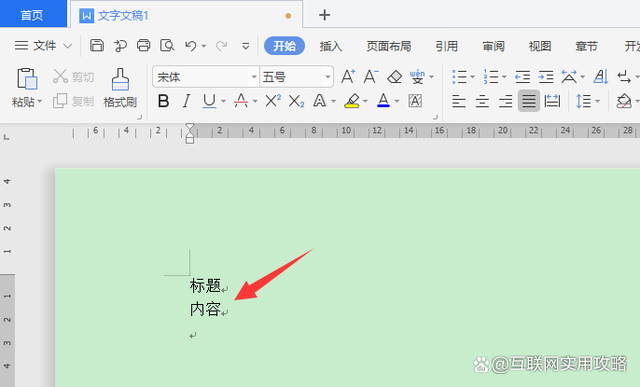Viewport: 640px width, 387px height.
Task: Switch to the 开始 ribbon tab
Action: [x=284, y=46]
